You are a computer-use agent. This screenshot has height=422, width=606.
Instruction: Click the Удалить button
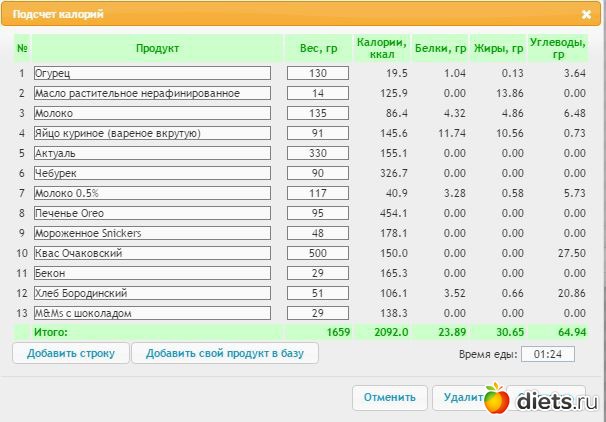point(460,398)
